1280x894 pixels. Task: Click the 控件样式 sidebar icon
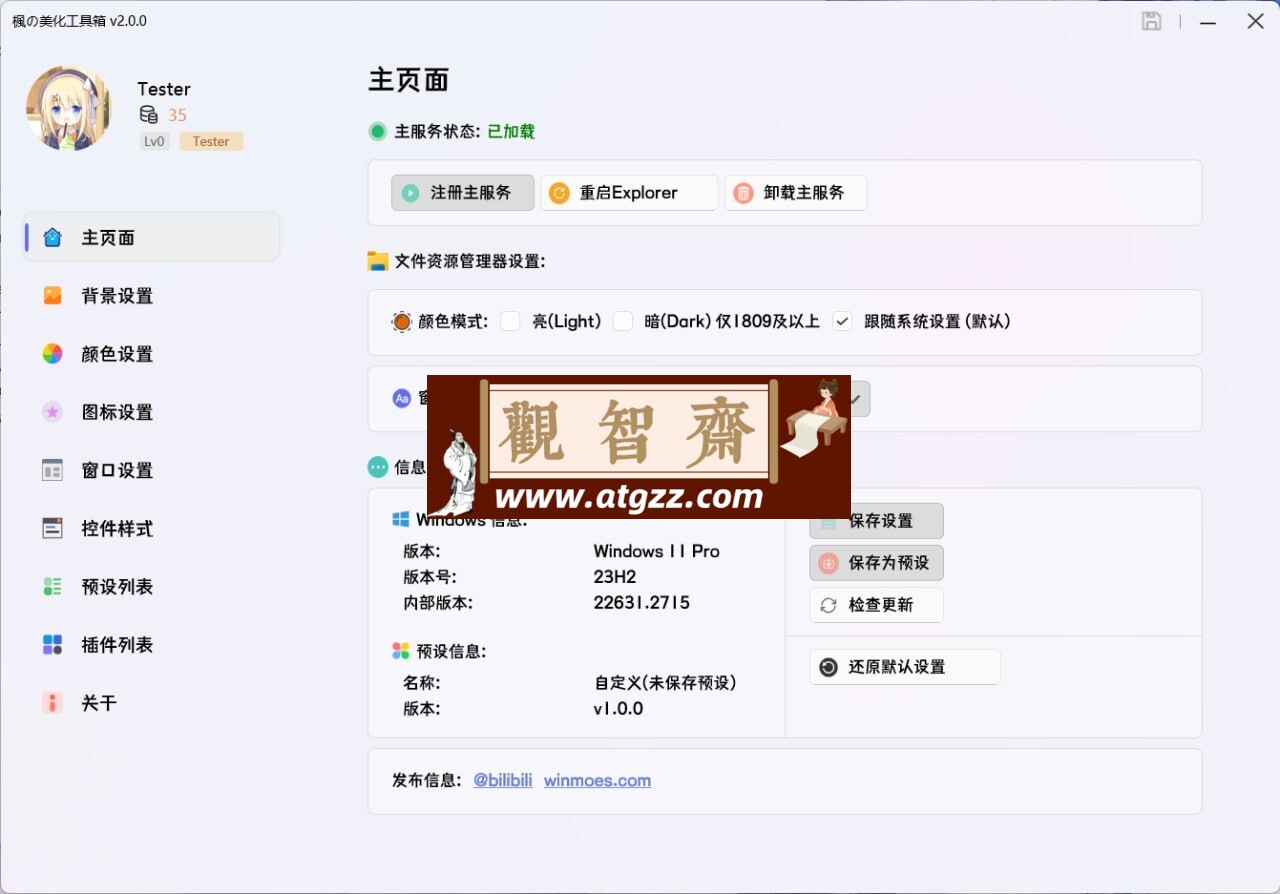coord(52,528)
